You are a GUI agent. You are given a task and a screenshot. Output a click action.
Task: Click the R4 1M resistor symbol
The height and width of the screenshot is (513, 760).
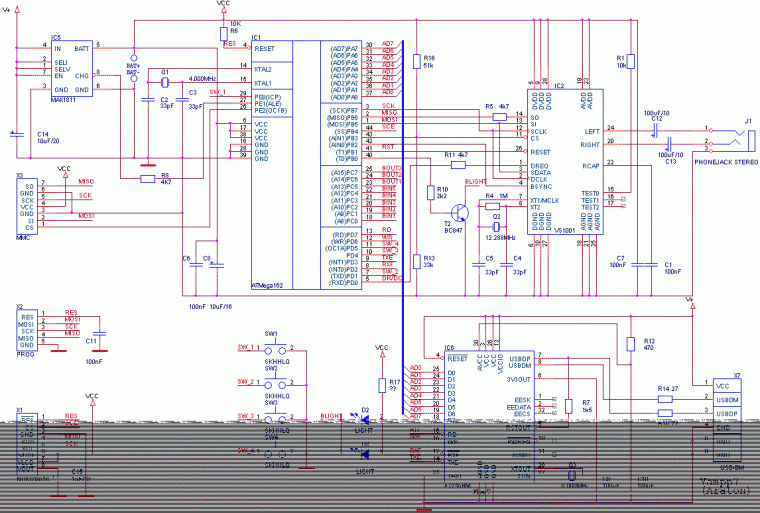click(x=492, y=207)
